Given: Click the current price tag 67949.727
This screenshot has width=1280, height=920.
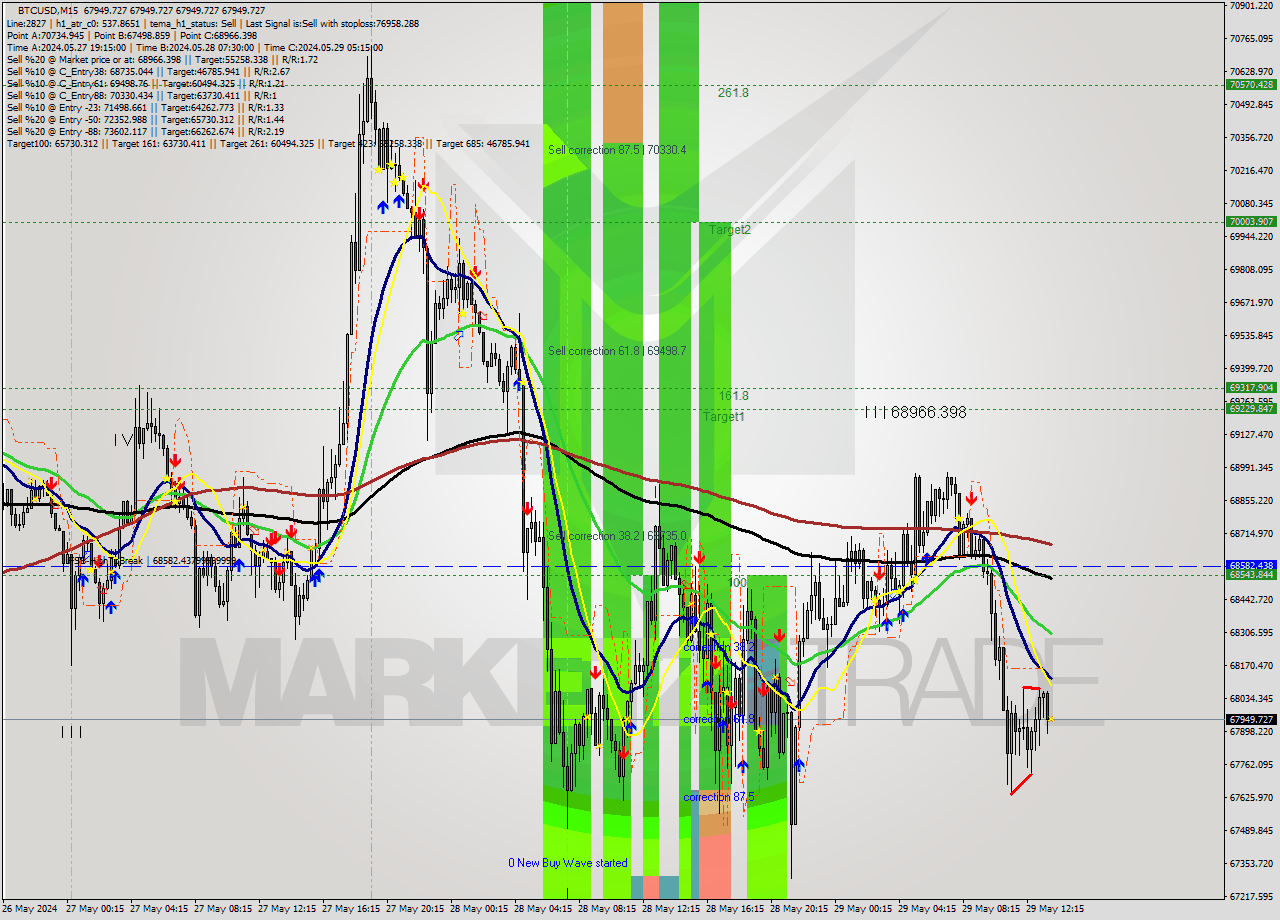Looking at the screenshot, I should (x=1251, y=719).
